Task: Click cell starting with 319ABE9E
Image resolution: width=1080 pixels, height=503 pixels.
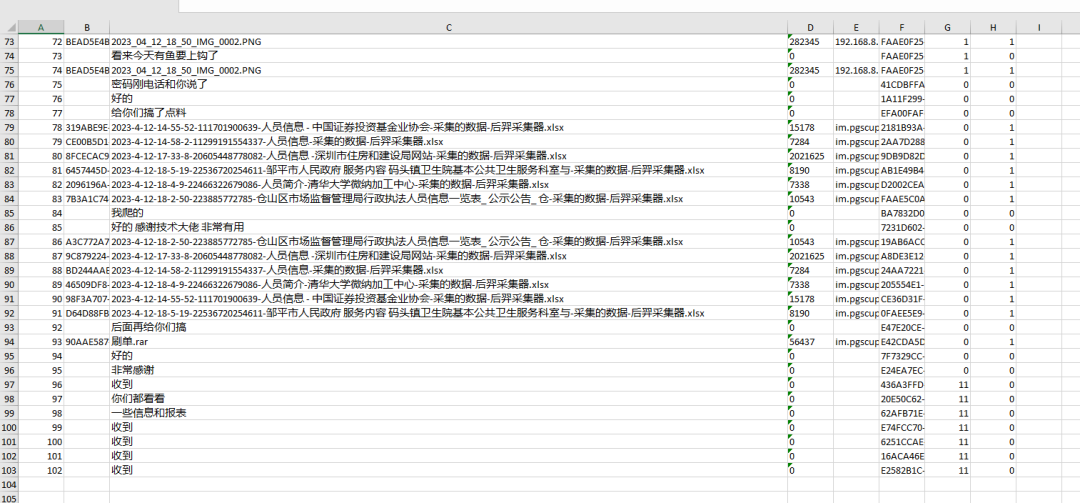Action: (x=87, y=127)
